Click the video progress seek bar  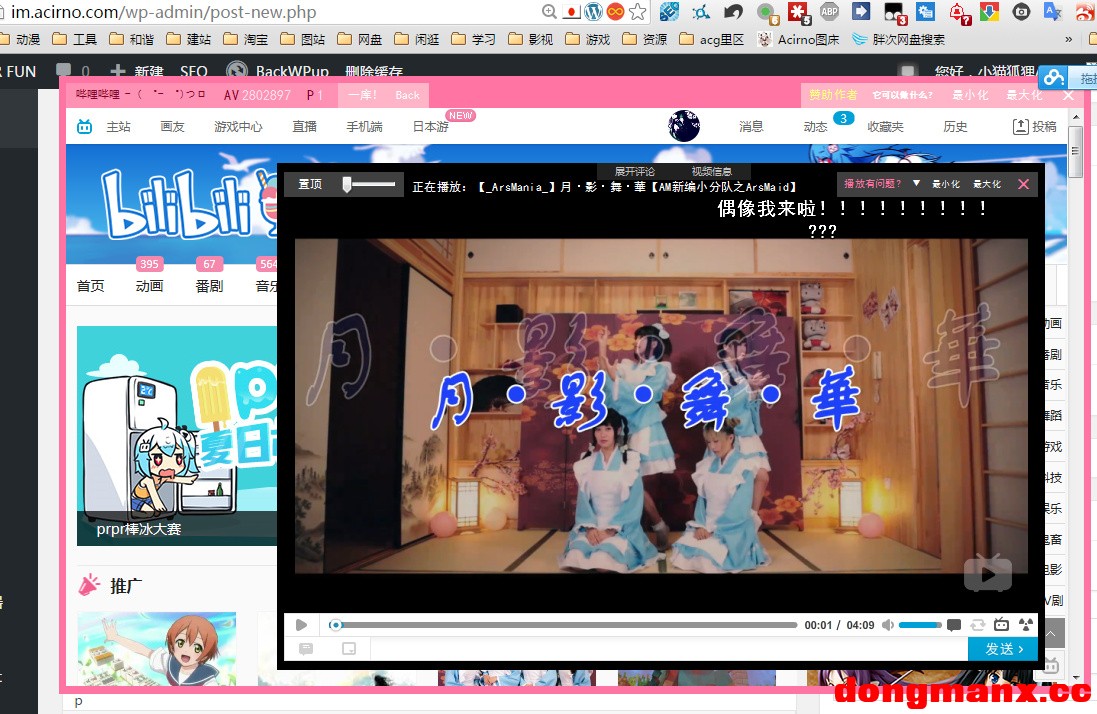coord(565,625)
